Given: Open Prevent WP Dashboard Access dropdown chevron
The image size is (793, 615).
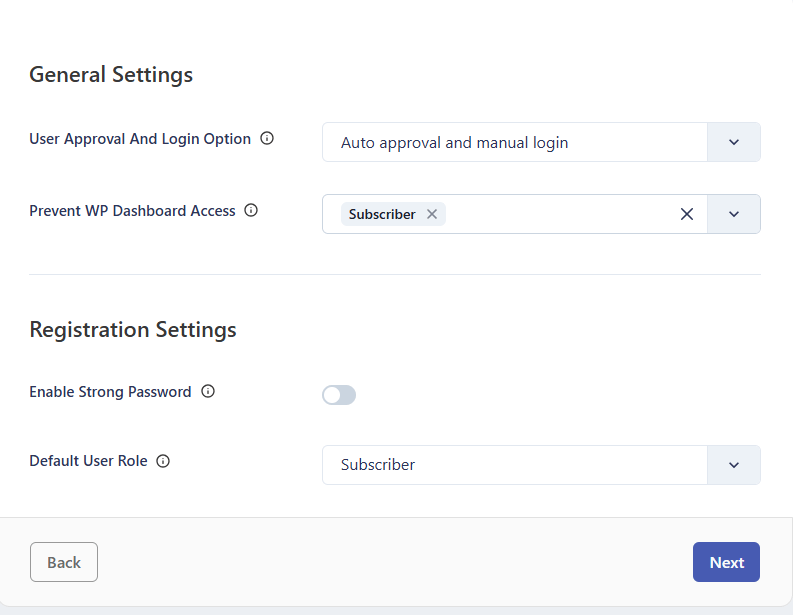Looking at the screenshot, I should point(734,214).
